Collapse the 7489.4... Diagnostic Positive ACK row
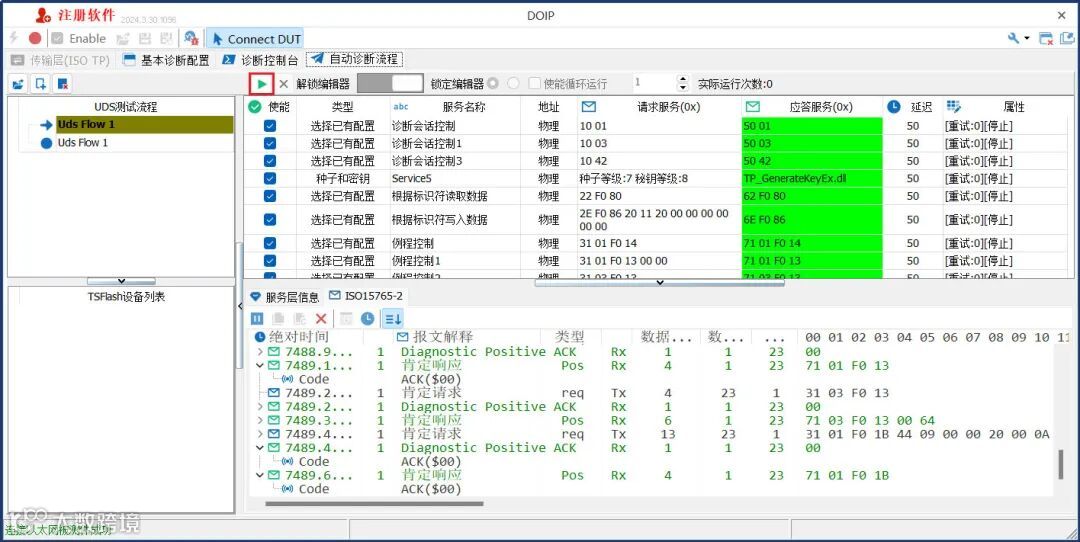The height and width of the screenshot is (542, 1080). coord(260,448)
